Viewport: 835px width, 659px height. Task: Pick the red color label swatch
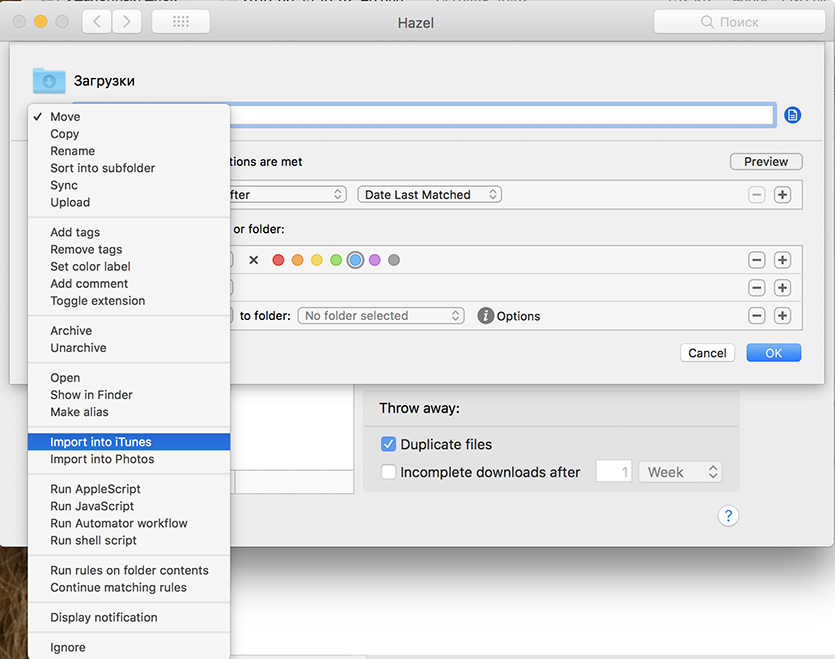pyautogui.click(x=278, y=260)
